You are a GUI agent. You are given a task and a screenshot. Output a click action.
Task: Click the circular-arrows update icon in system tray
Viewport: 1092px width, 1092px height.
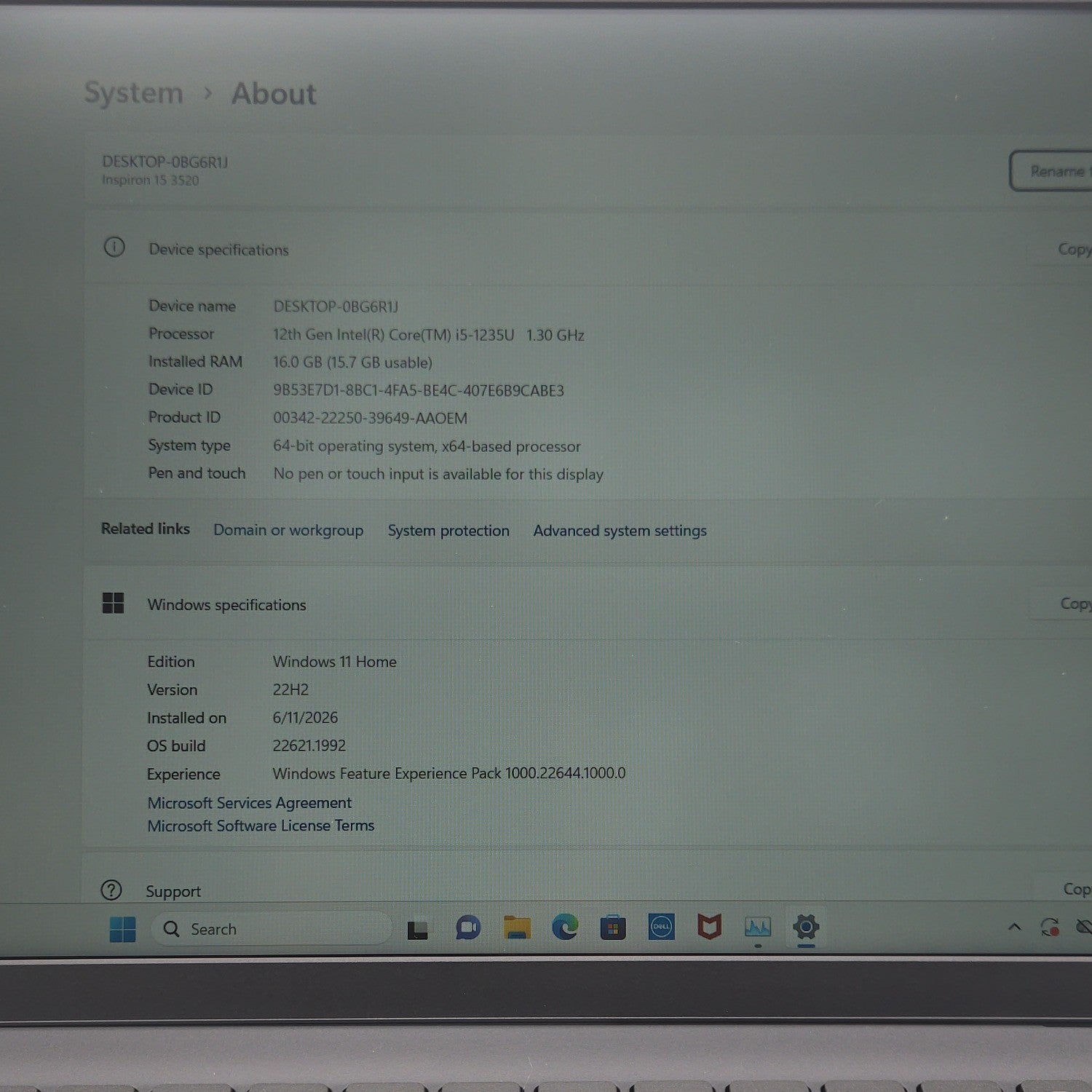coord(1050,927)
